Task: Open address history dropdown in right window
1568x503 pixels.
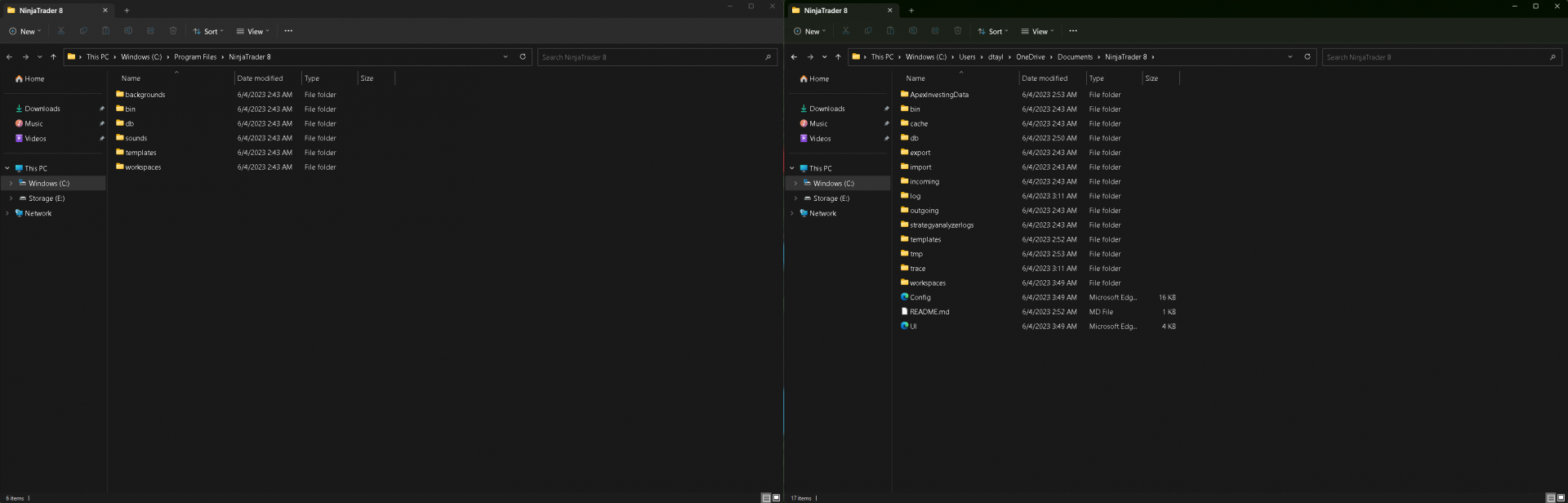Action: [x=1290, y=57]
